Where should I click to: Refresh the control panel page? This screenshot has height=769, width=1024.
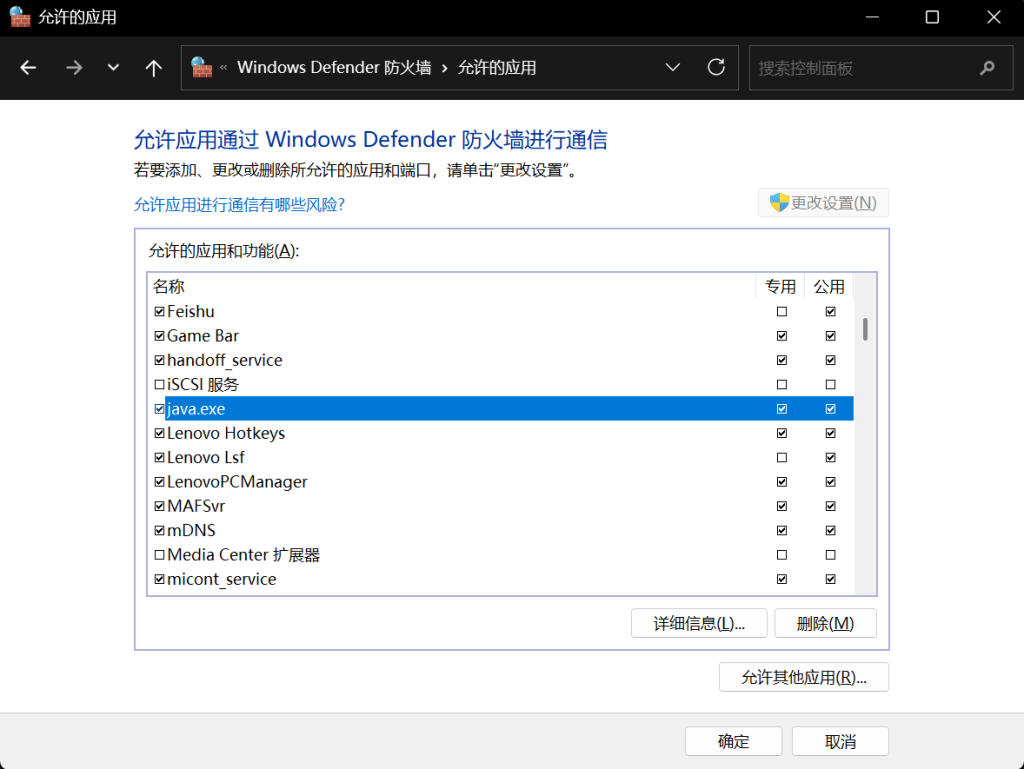pos(716,67)
